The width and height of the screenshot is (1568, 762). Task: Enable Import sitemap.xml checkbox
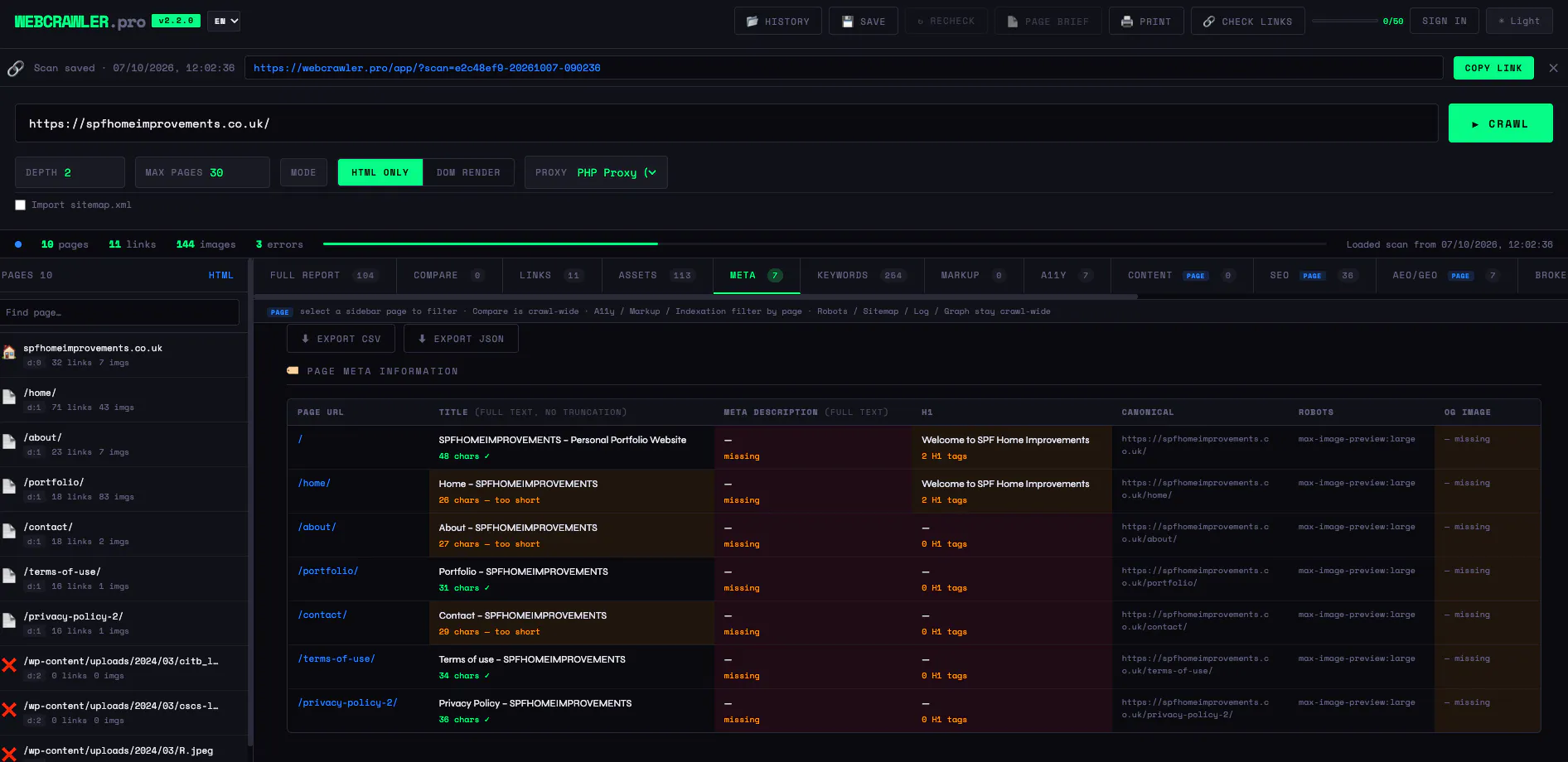20,205
